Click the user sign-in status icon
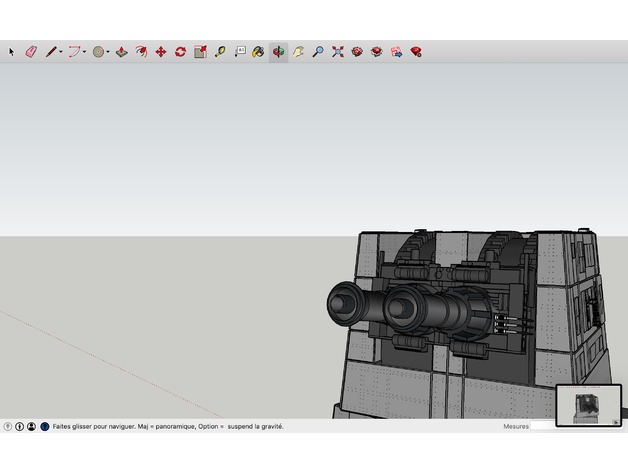The image size is (628, 472). point(31,427)
